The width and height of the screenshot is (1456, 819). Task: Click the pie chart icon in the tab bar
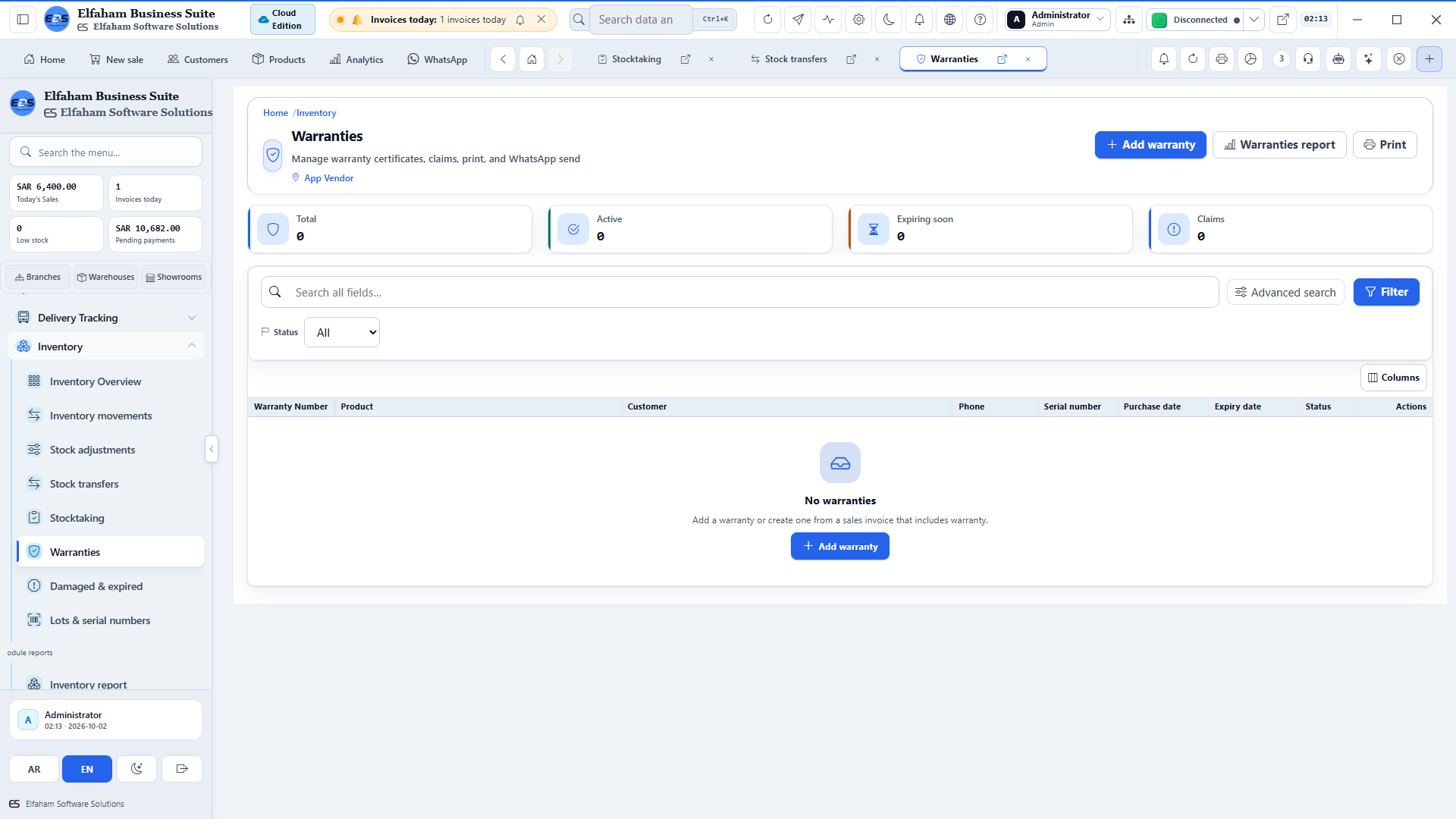[1250, 59]
